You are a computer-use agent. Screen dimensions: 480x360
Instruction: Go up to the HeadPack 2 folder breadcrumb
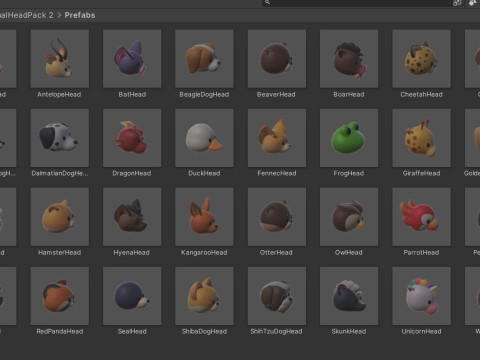(26, 15)
